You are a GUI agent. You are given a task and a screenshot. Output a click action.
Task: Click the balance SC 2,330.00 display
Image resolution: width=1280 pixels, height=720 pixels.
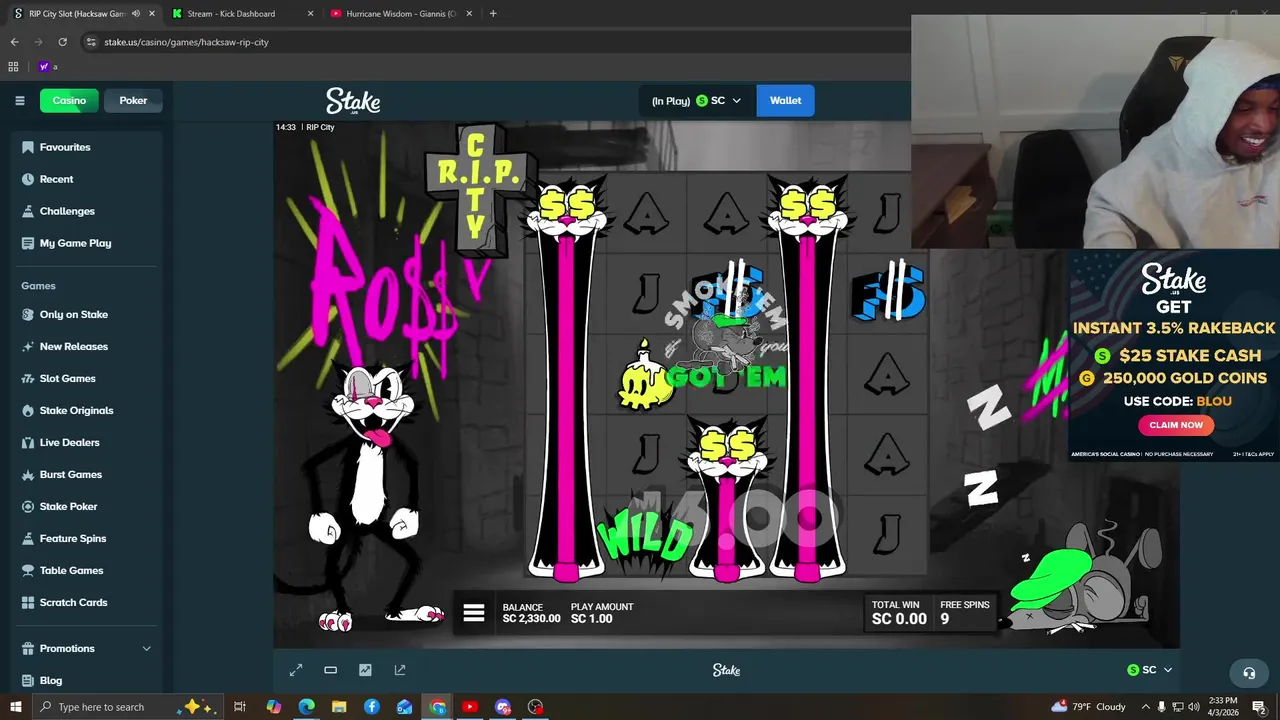pyautogui.click(x=531, y=613)
